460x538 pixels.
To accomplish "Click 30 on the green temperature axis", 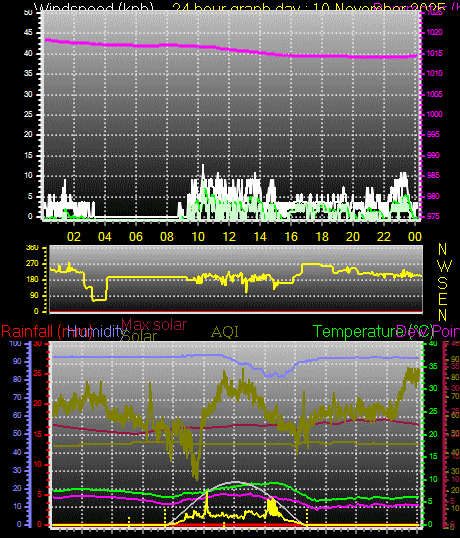I will tap(433, 388).
